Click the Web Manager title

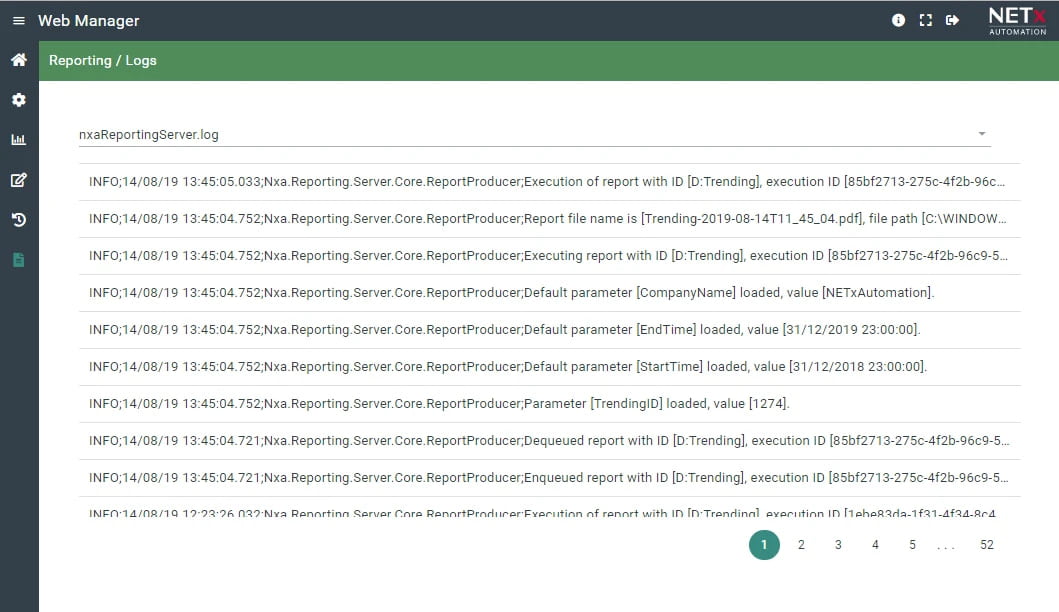(88, 21)
